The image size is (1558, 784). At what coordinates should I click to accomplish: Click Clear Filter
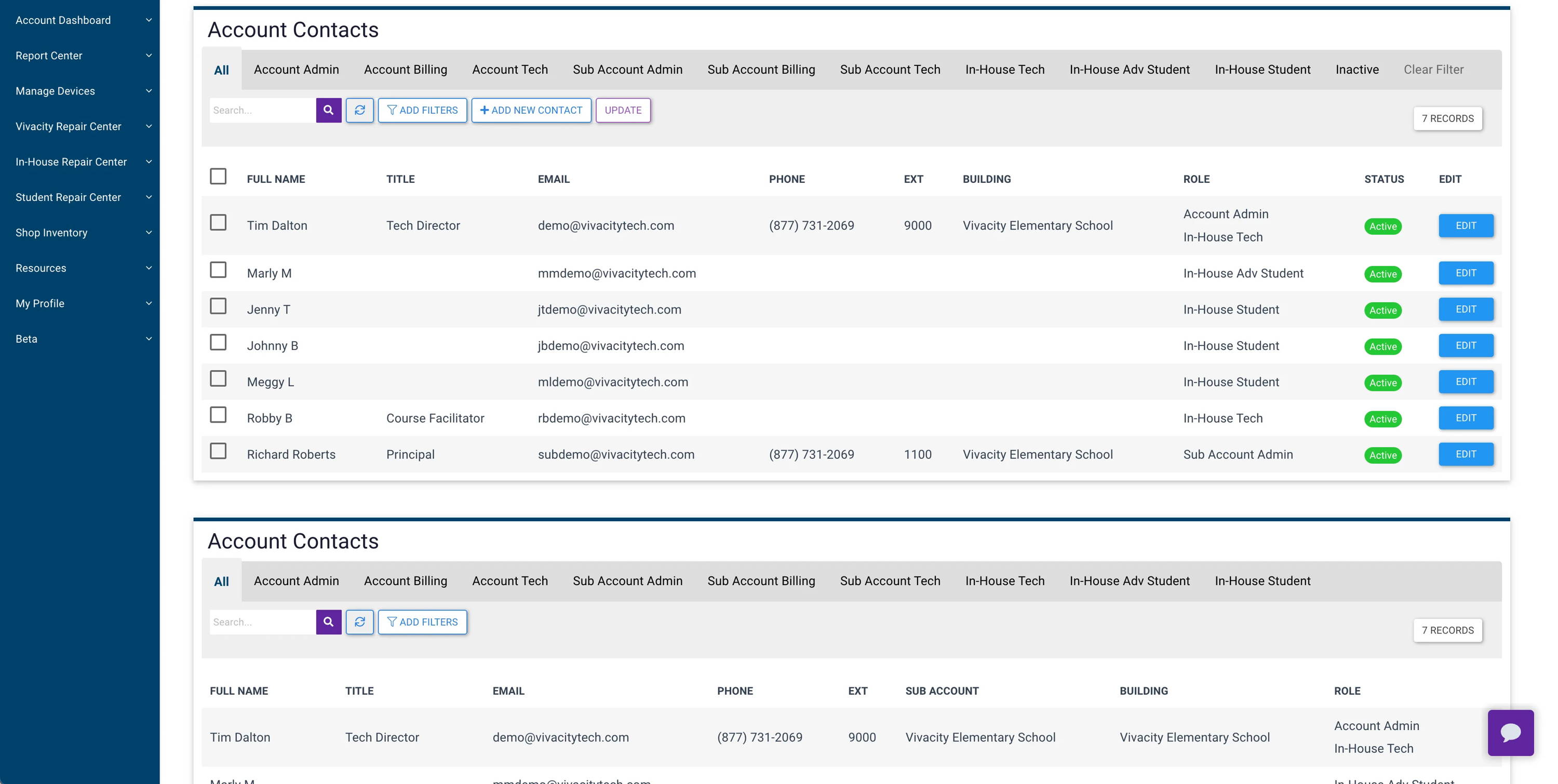[1433, 70]
